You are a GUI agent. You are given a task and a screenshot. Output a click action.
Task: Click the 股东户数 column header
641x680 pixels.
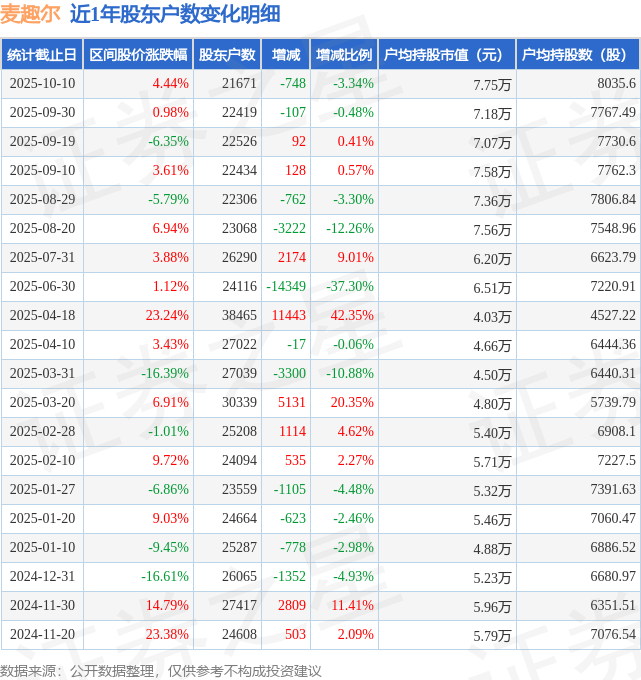(226, 55)
